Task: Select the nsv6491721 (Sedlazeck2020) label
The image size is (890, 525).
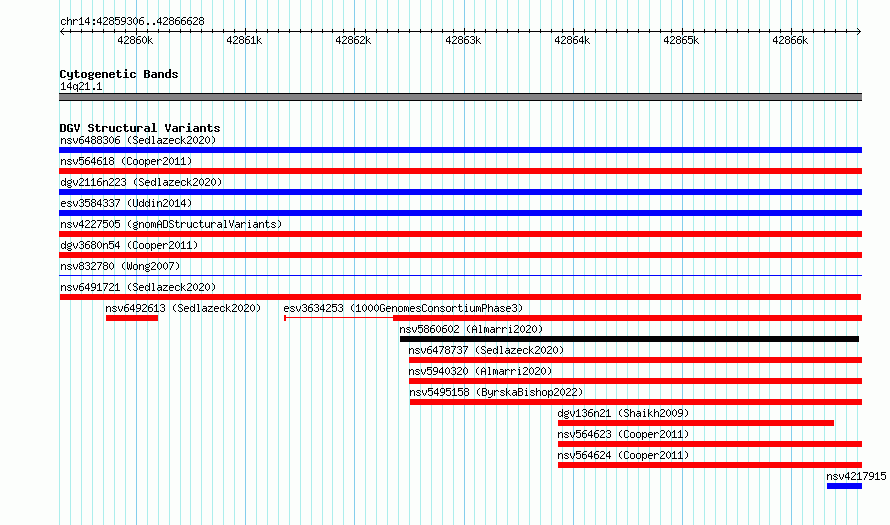Action: [138, 287]
